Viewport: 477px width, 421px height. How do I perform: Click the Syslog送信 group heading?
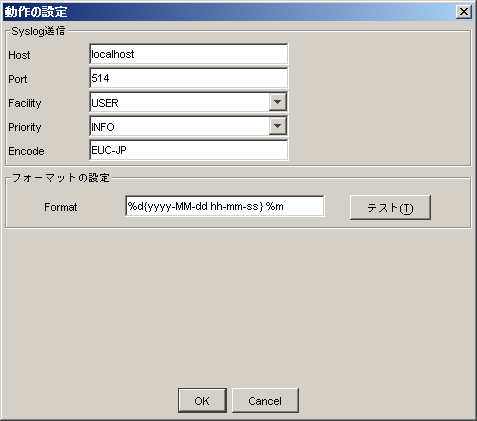click(x=38, y=31)
